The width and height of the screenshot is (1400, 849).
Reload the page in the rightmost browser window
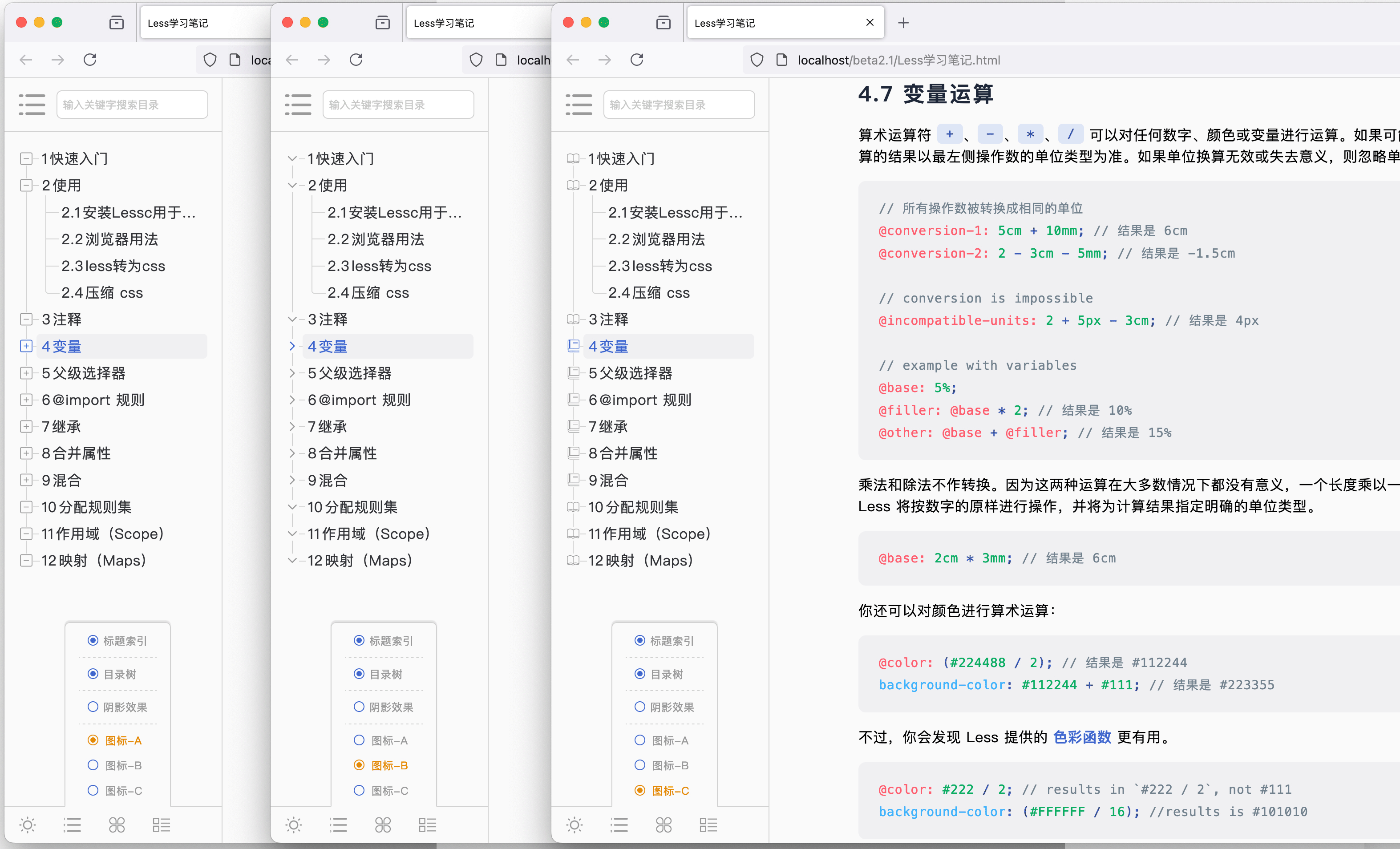click(x=637, y=60)
